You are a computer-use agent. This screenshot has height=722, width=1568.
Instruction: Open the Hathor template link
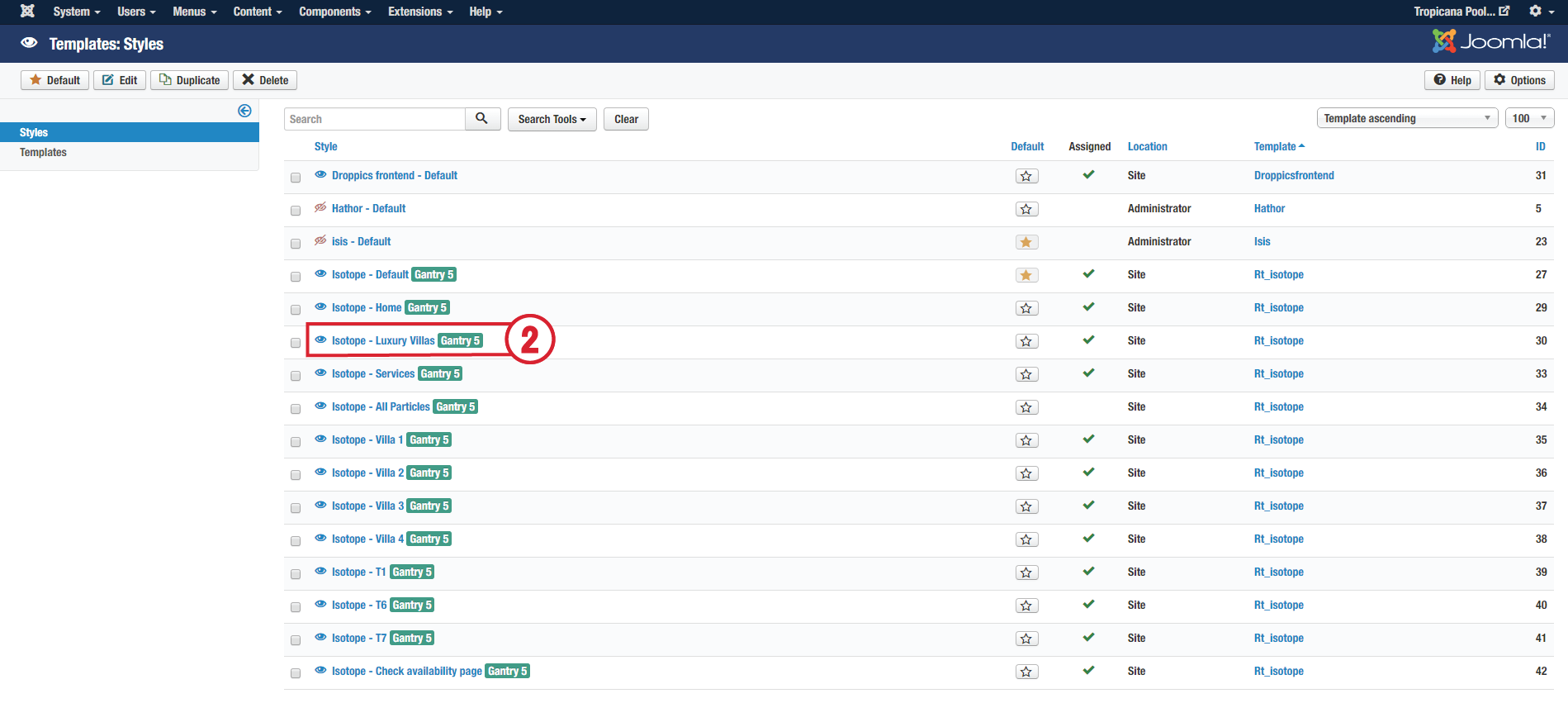(x=1269, y=208)
